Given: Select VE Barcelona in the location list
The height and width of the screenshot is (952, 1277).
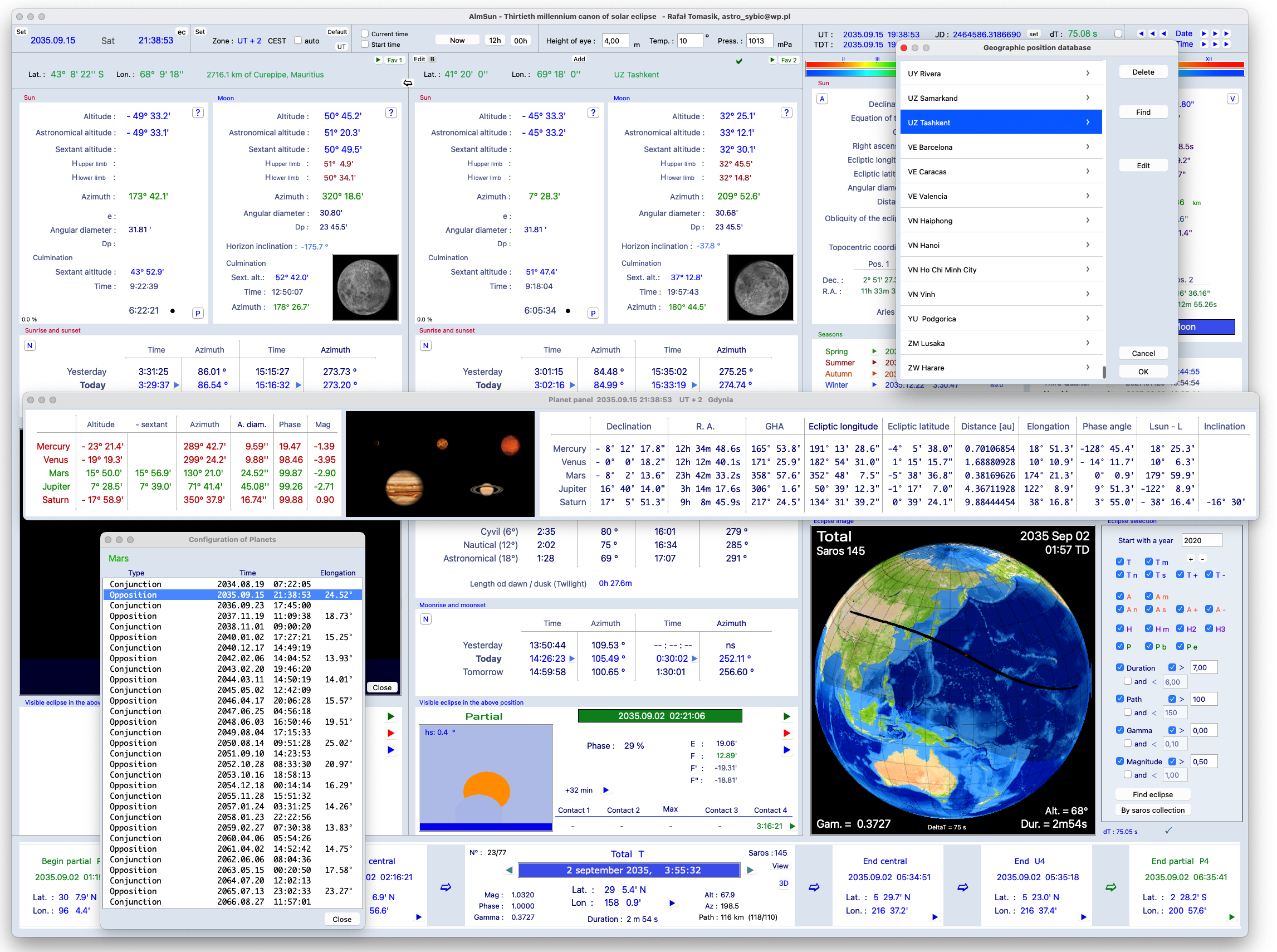Looking at the screenshot, I should [x=1001, y=147].
